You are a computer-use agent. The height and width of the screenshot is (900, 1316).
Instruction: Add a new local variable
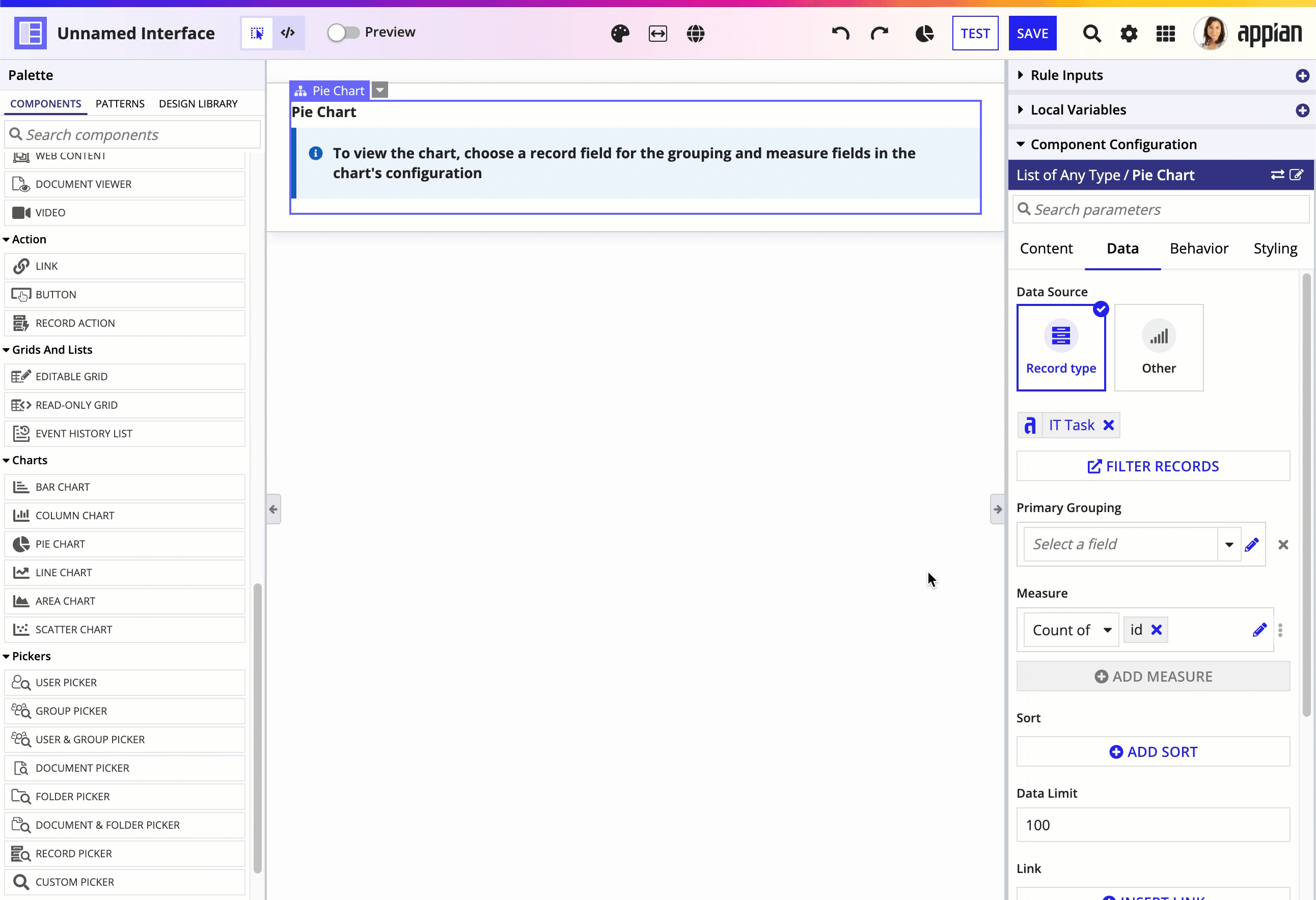(1302, 110)
